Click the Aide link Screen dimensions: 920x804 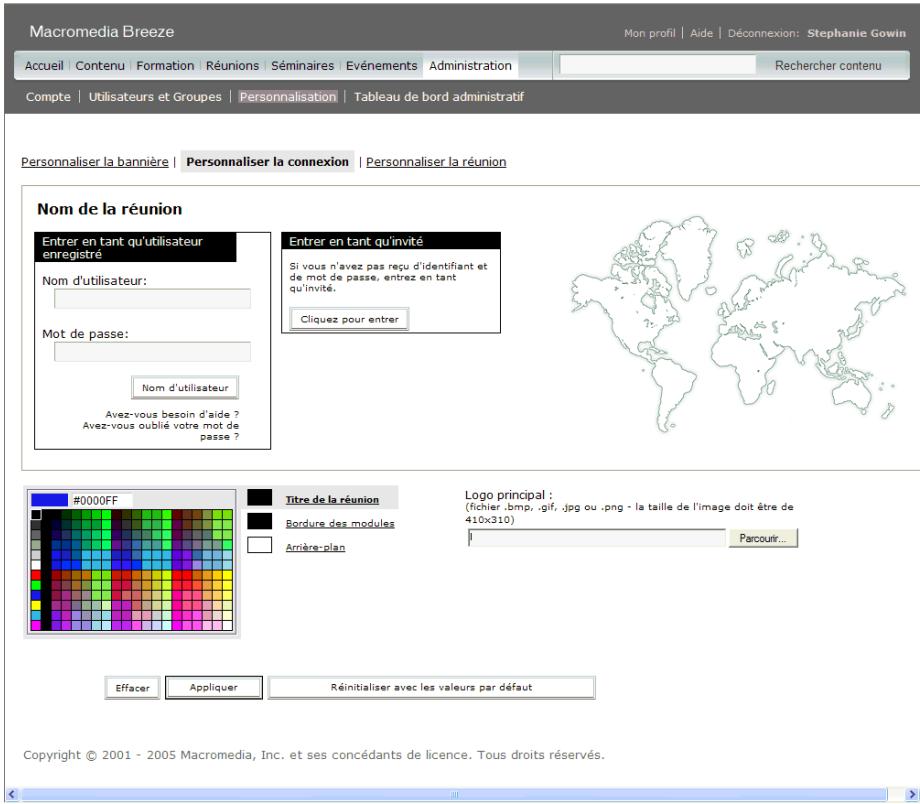click(701, 33)
